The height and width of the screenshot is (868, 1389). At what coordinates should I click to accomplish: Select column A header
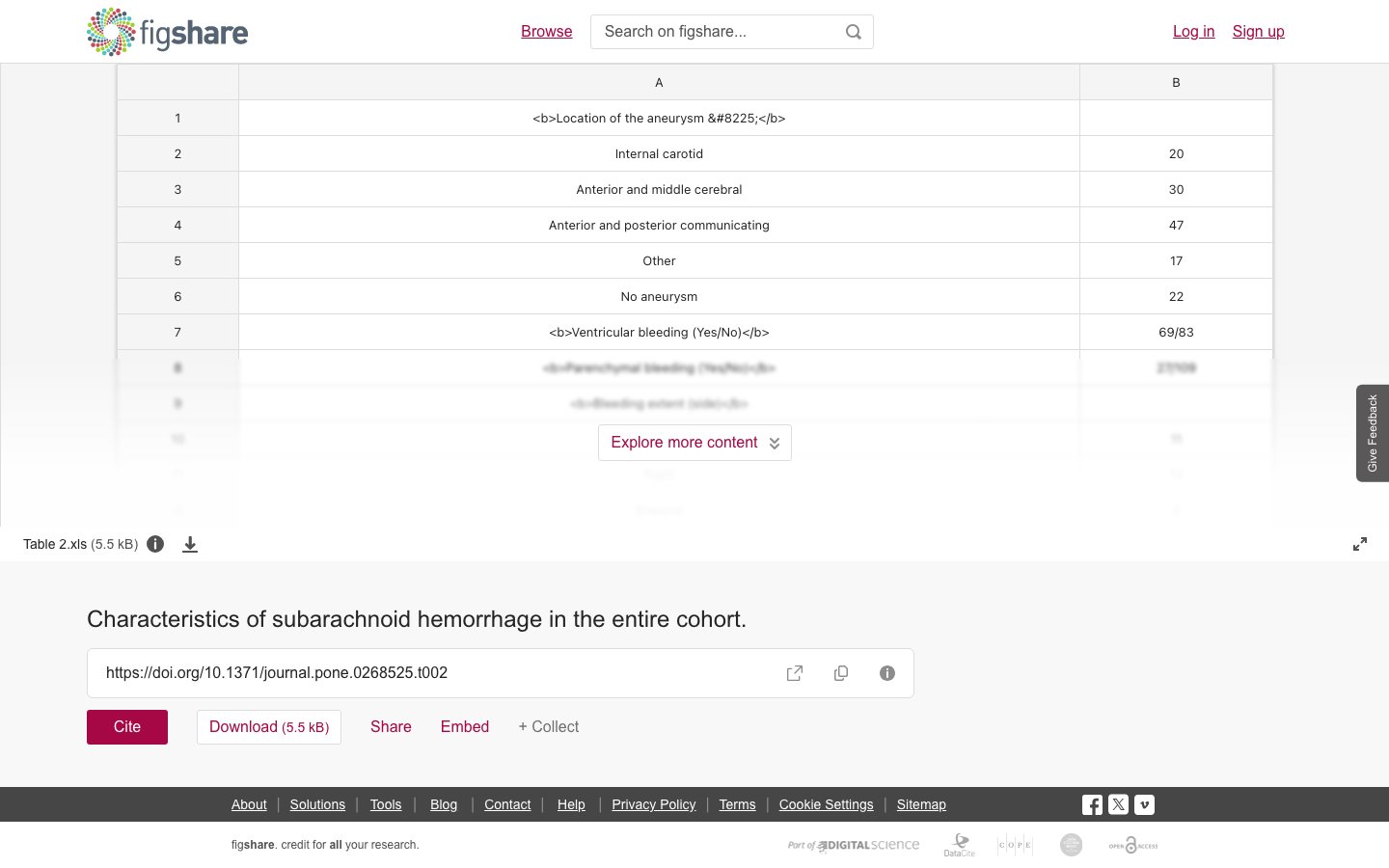click(x=659, y=82)
